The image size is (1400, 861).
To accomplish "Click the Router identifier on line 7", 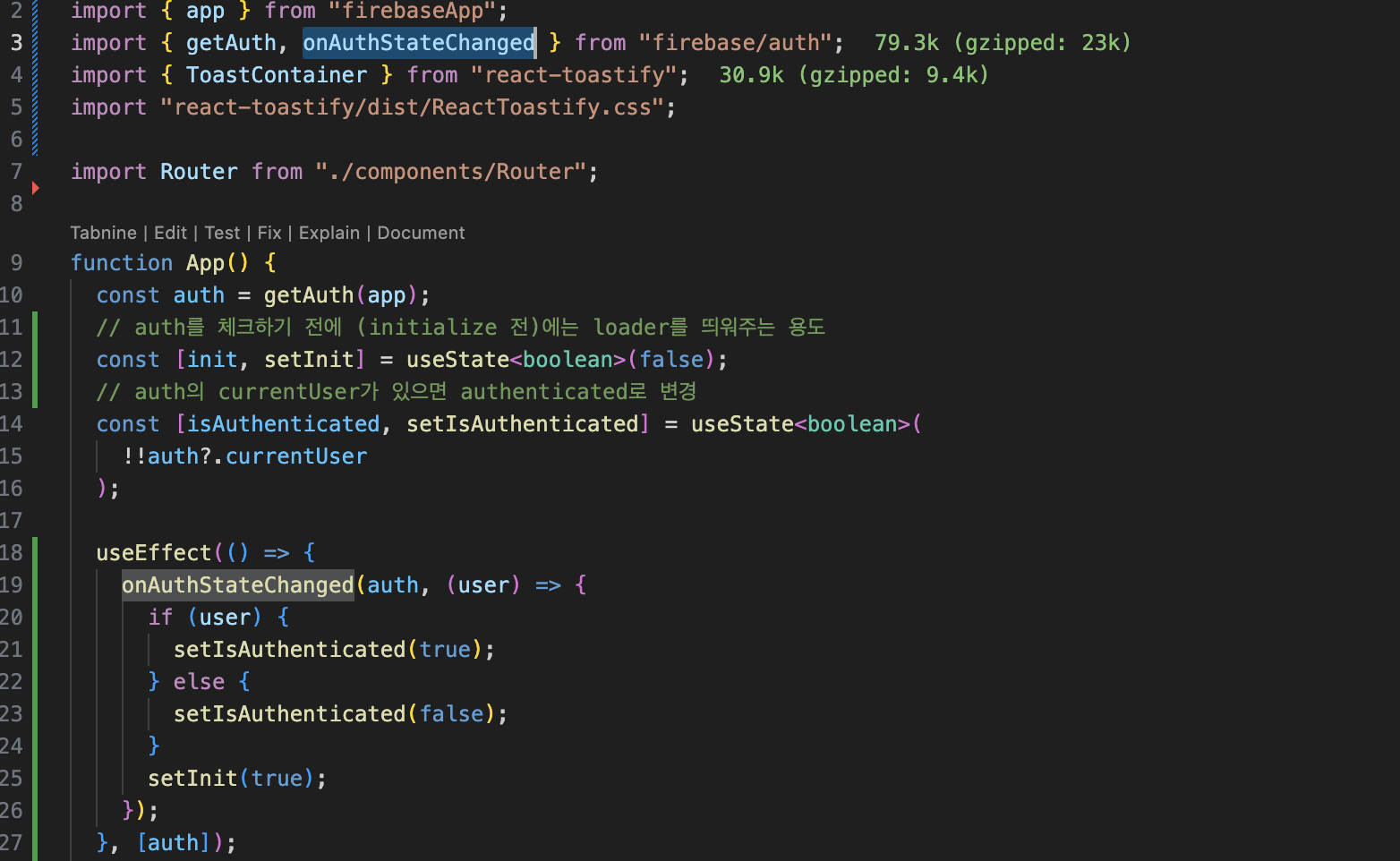I will [x=199, y=172].
